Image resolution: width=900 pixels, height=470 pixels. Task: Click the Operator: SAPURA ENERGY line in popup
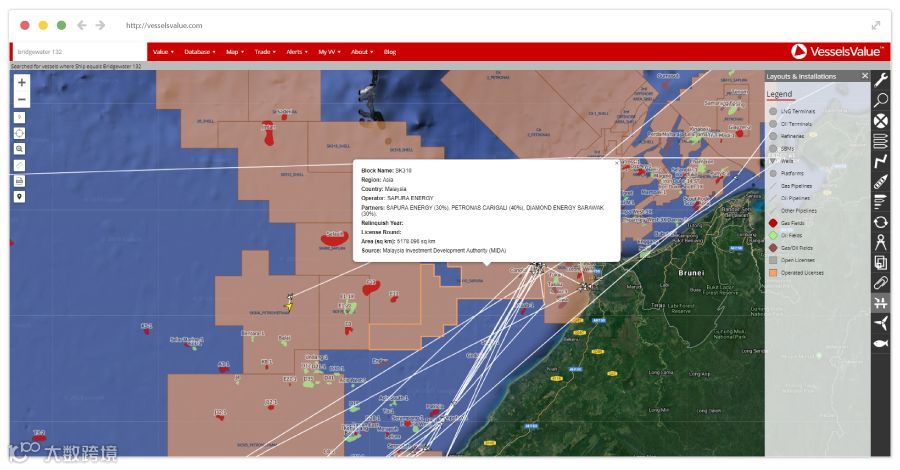coord(397,198)
